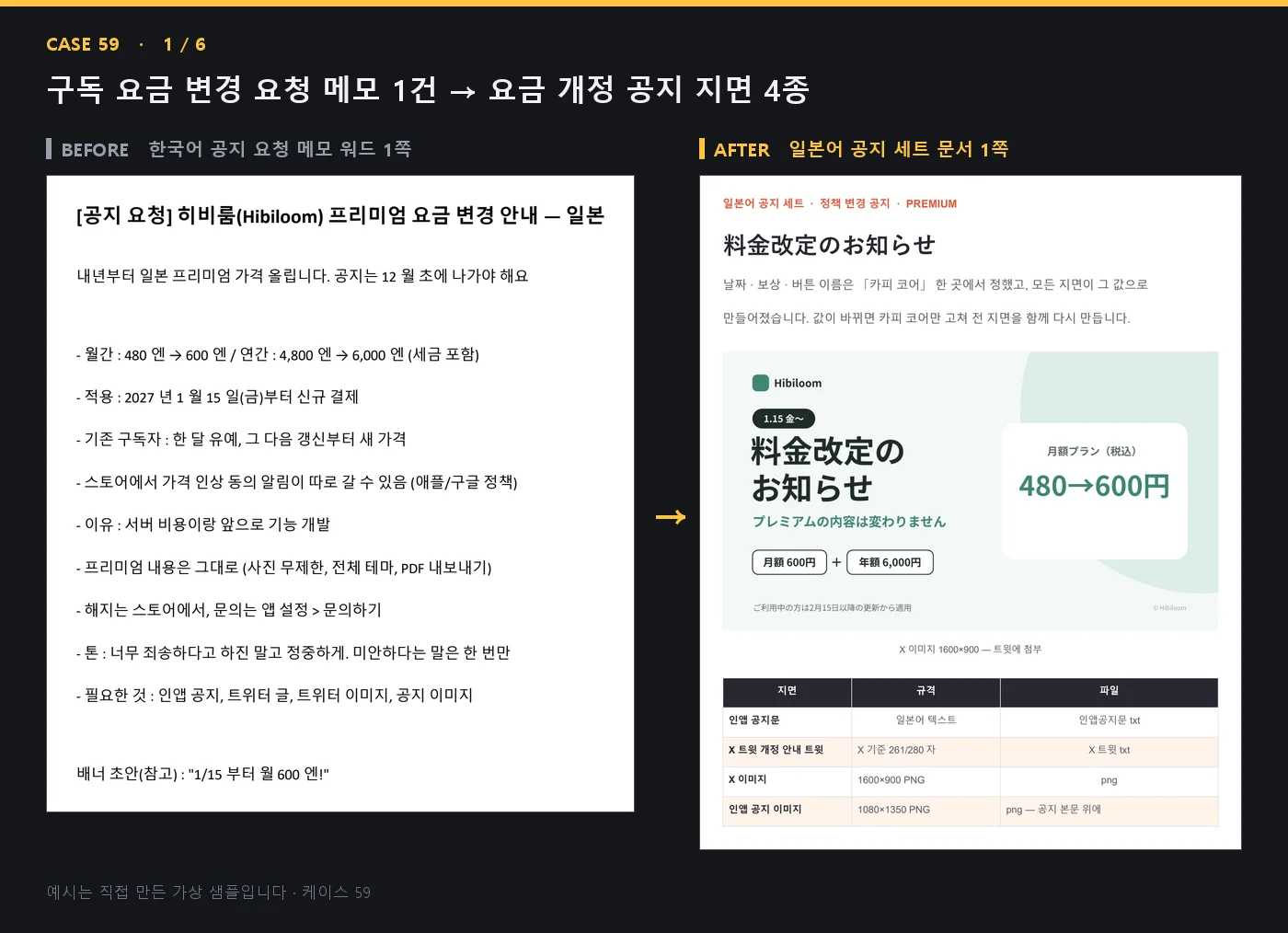
Task: Click the memo title '[공지 요청] 히비룸(Hibiloom)'
Action: [x=201, y=215]
